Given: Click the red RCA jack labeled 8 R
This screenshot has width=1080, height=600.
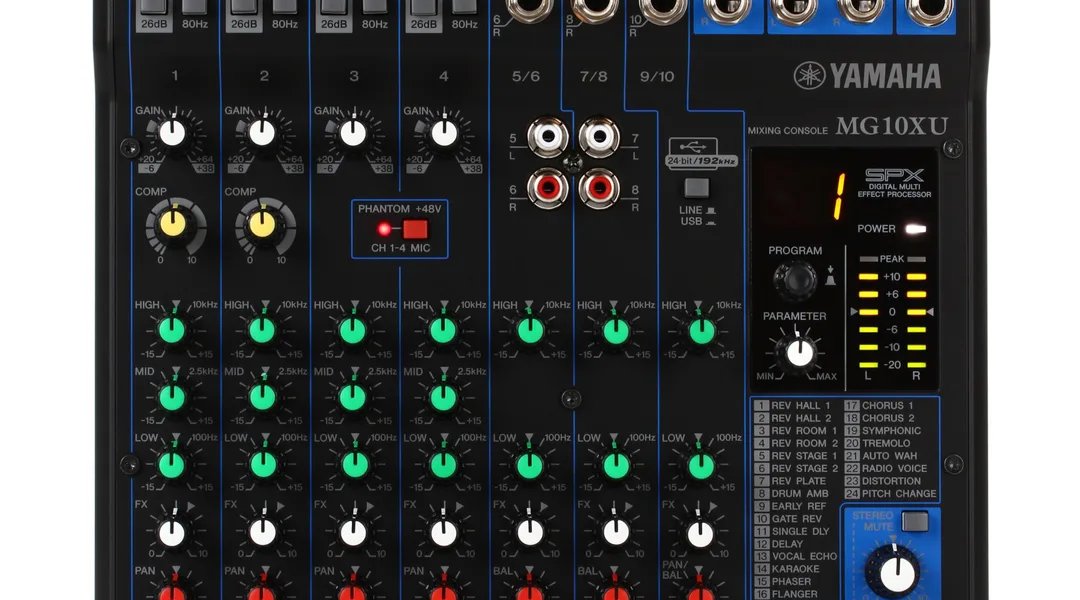Looking at the screenshot, I should coord(598,185).
